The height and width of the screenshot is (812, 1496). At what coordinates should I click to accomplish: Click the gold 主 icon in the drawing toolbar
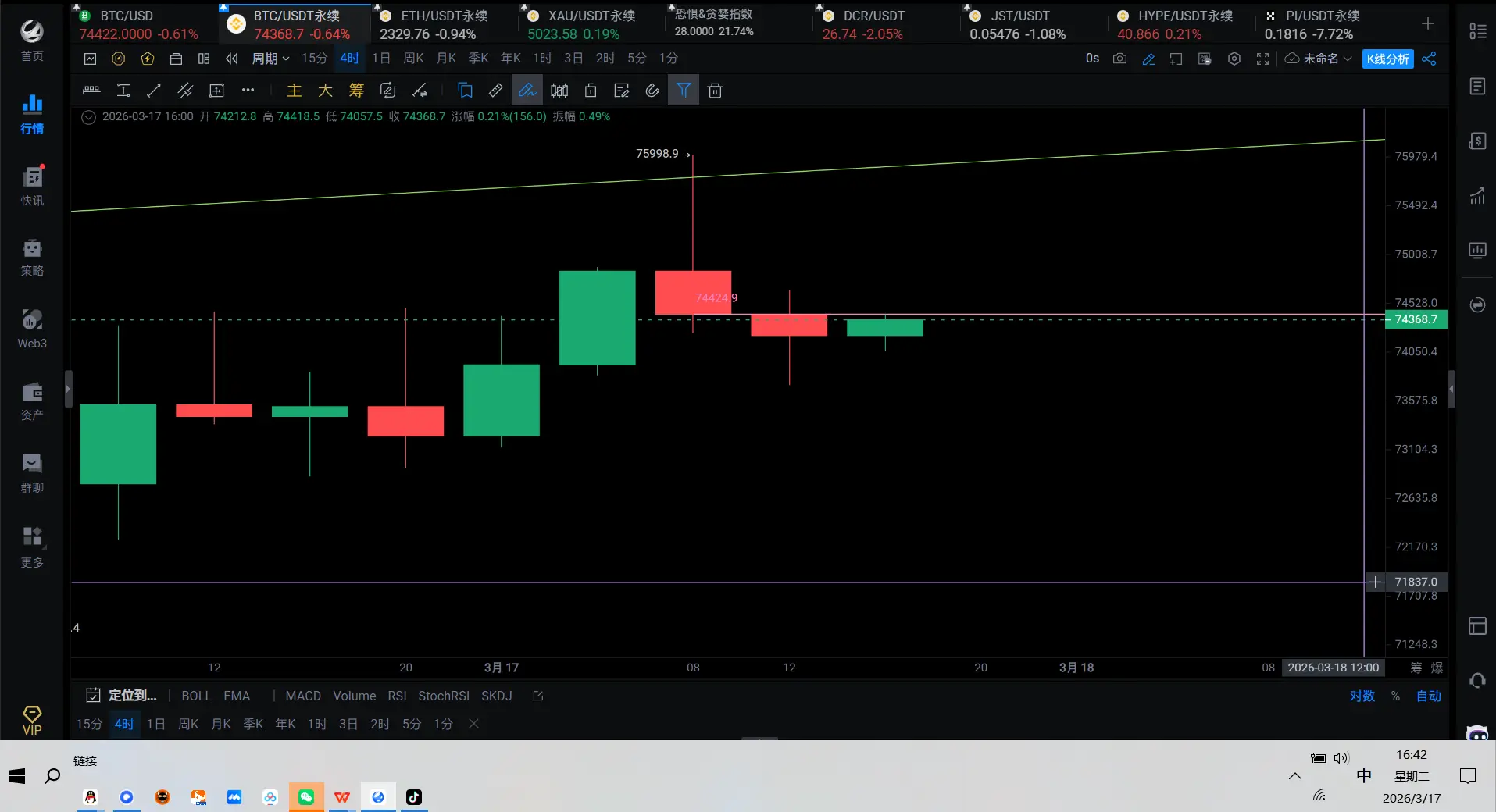295,91
